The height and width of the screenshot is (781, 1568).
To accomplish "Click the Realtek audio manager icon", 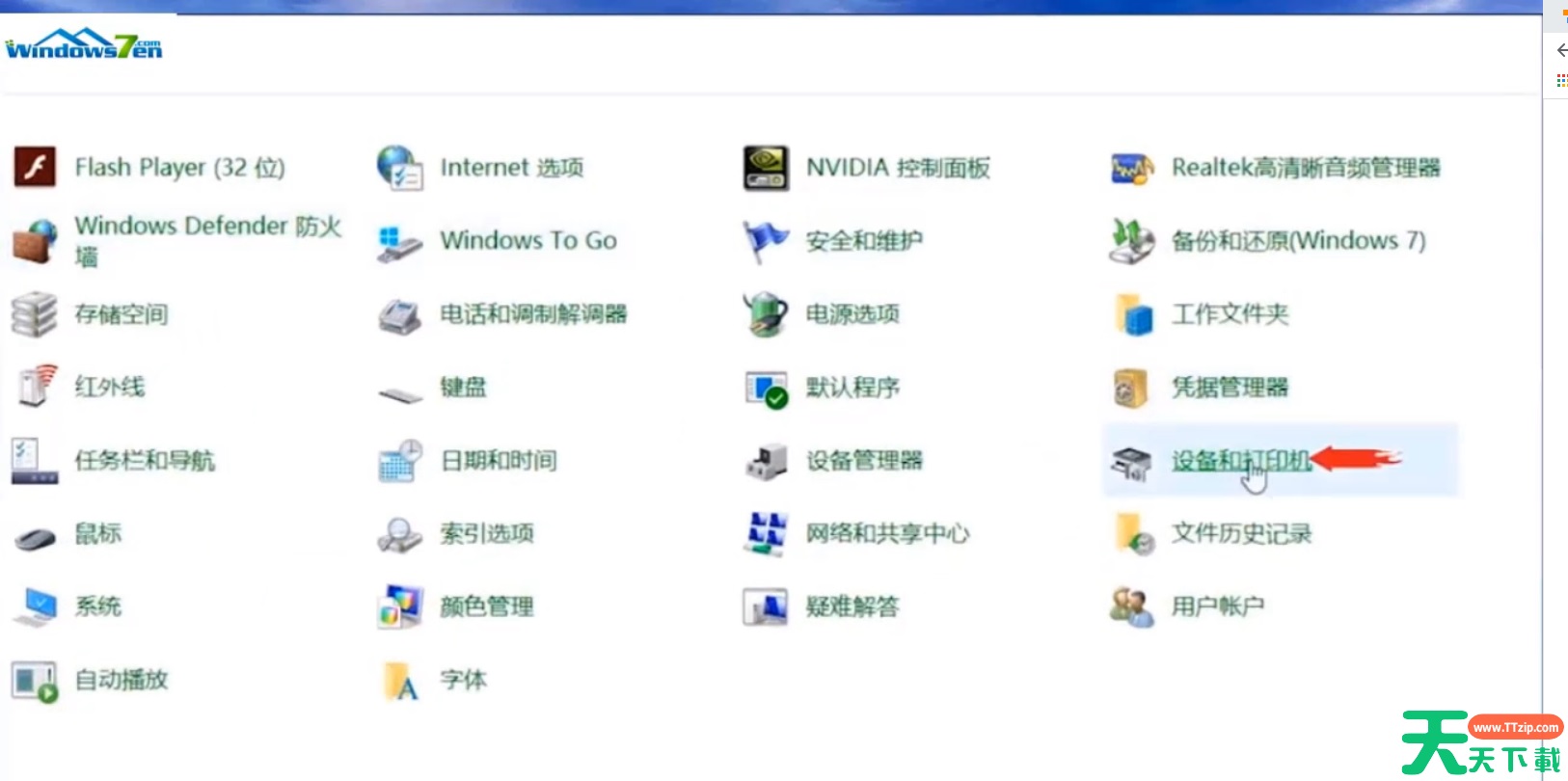I will (x=1131, y=169).
